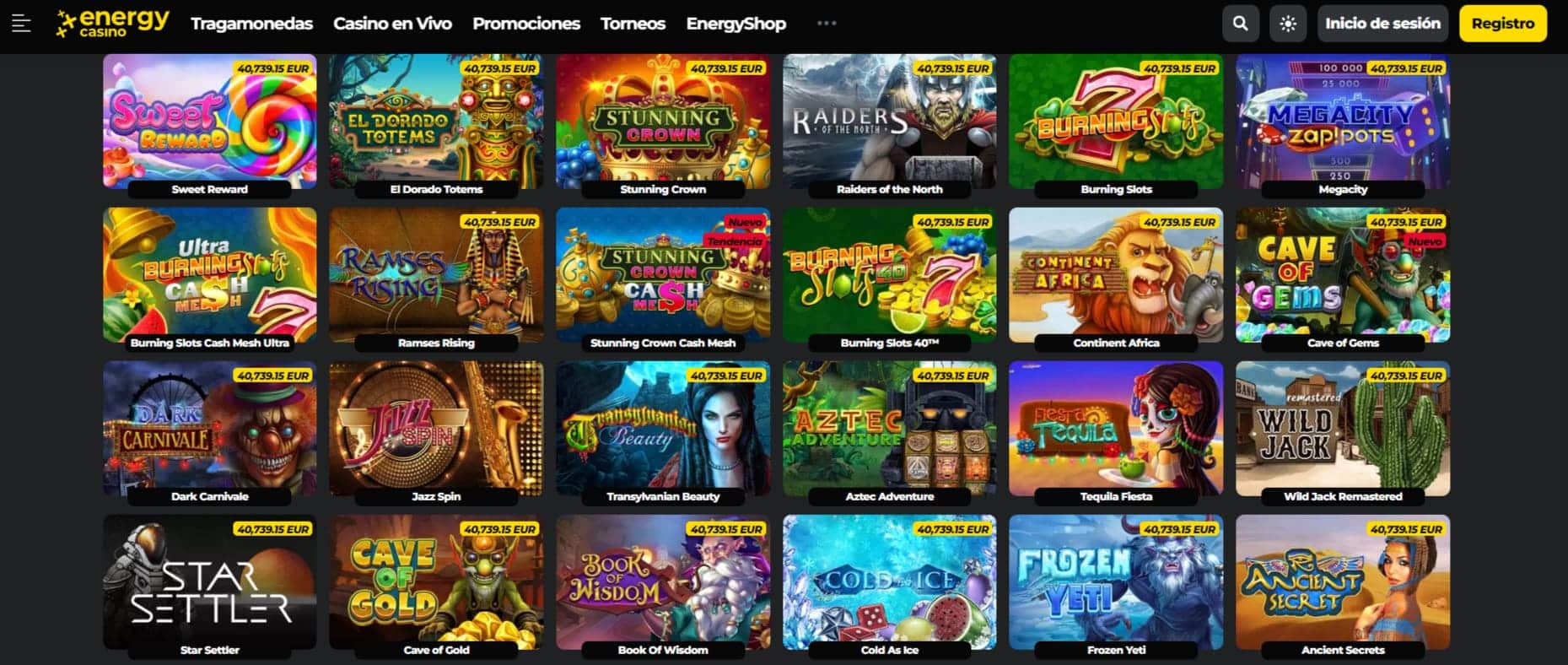Image resolution: width=1568 pixels, height=665 pixels.
Task: Click the EnergyCasino logo
Action: [112, 24]
